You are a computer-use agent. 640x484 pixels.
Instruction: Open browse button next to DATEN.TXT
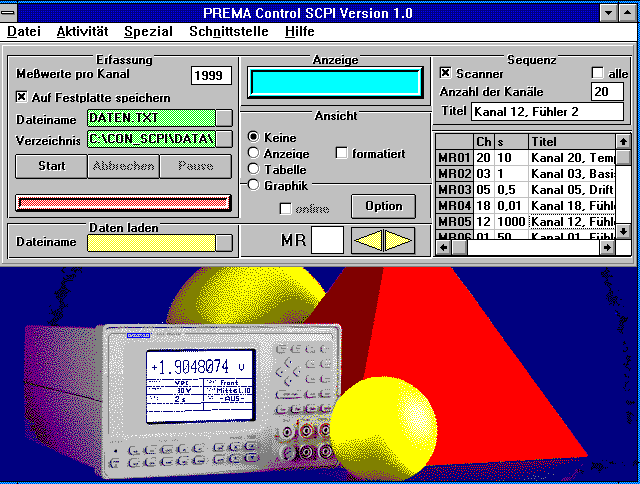pyautogui.click(x=224, y=118)
